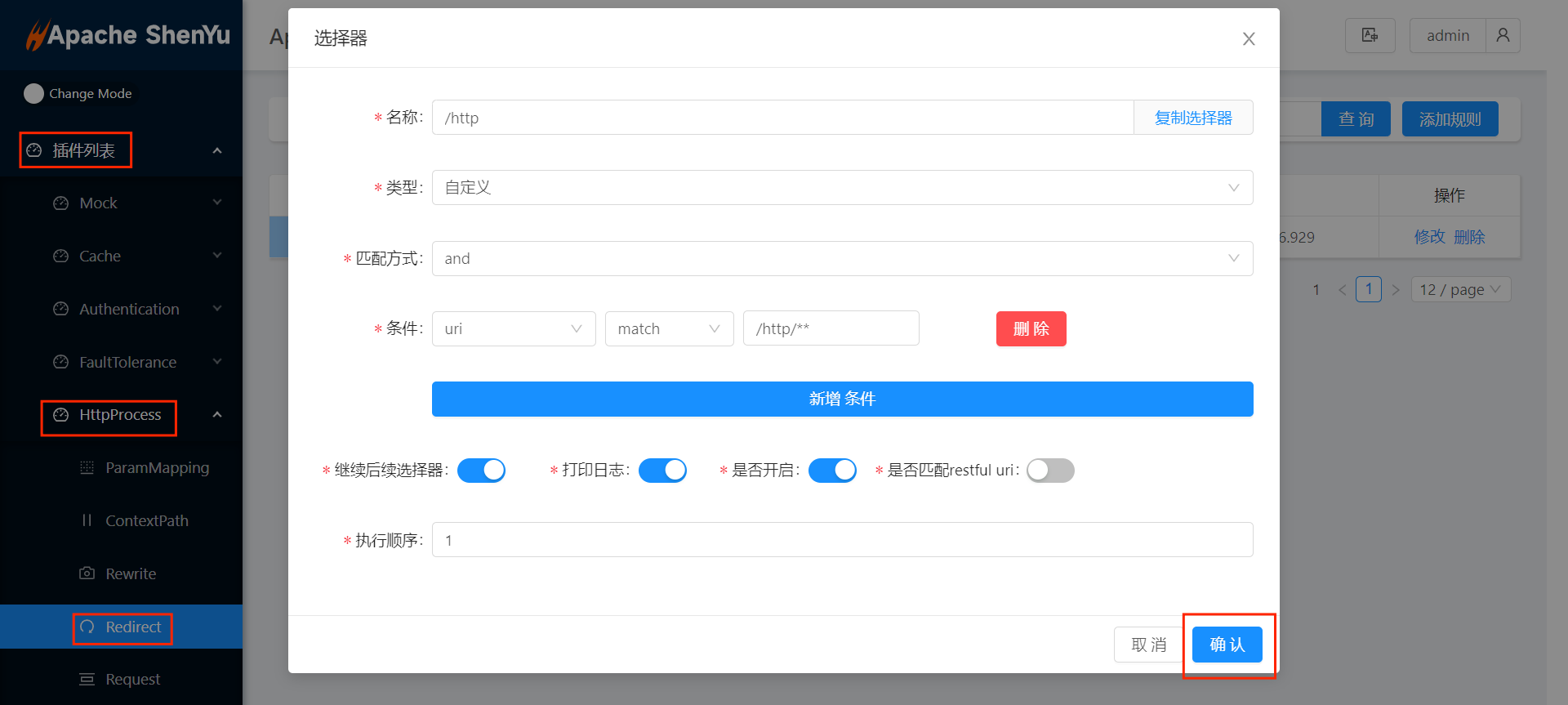Click the Rewrite camera icon in sidebar

coord(87,573)
